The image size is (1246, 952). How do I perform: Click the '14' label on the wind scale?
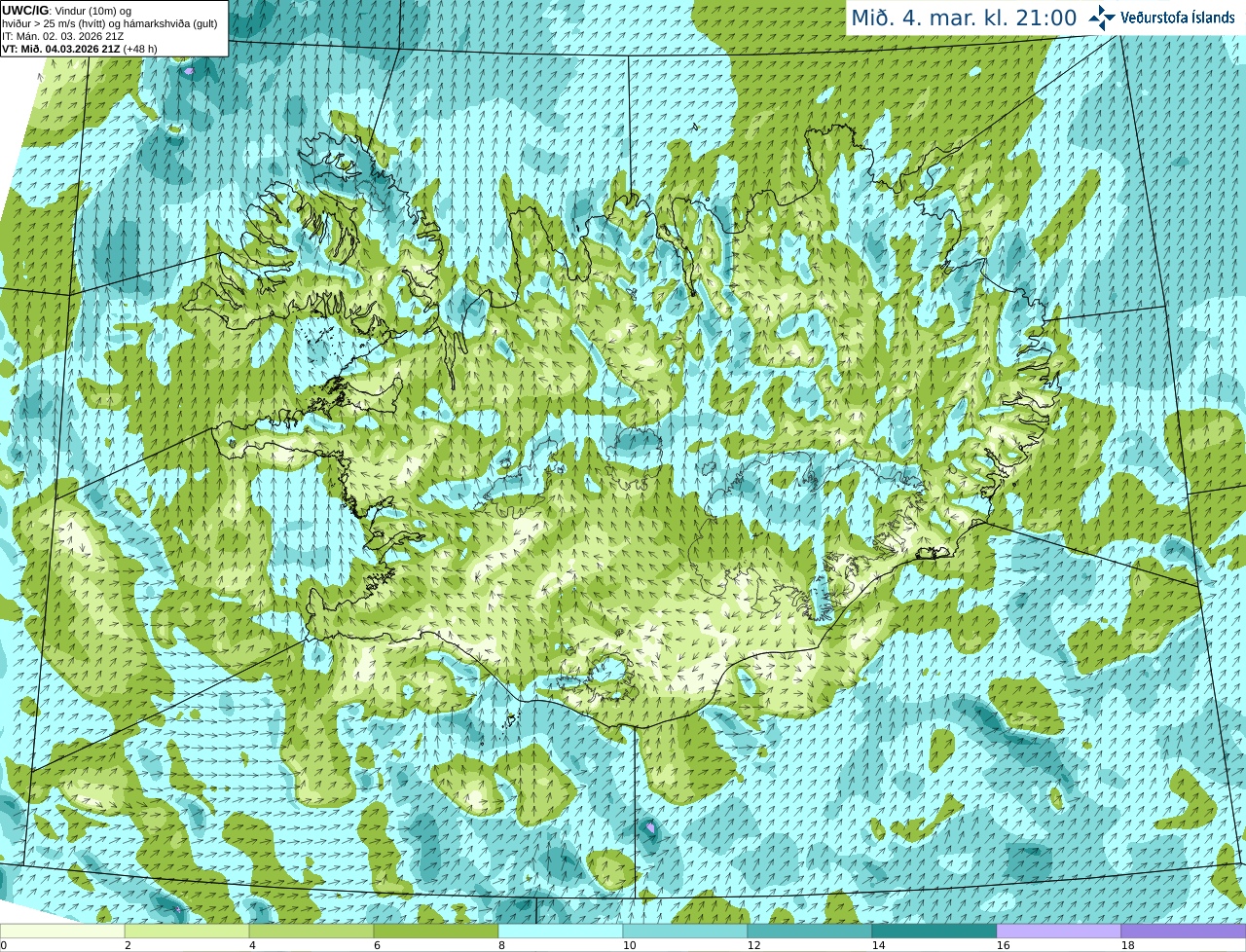tap(878, 945)
